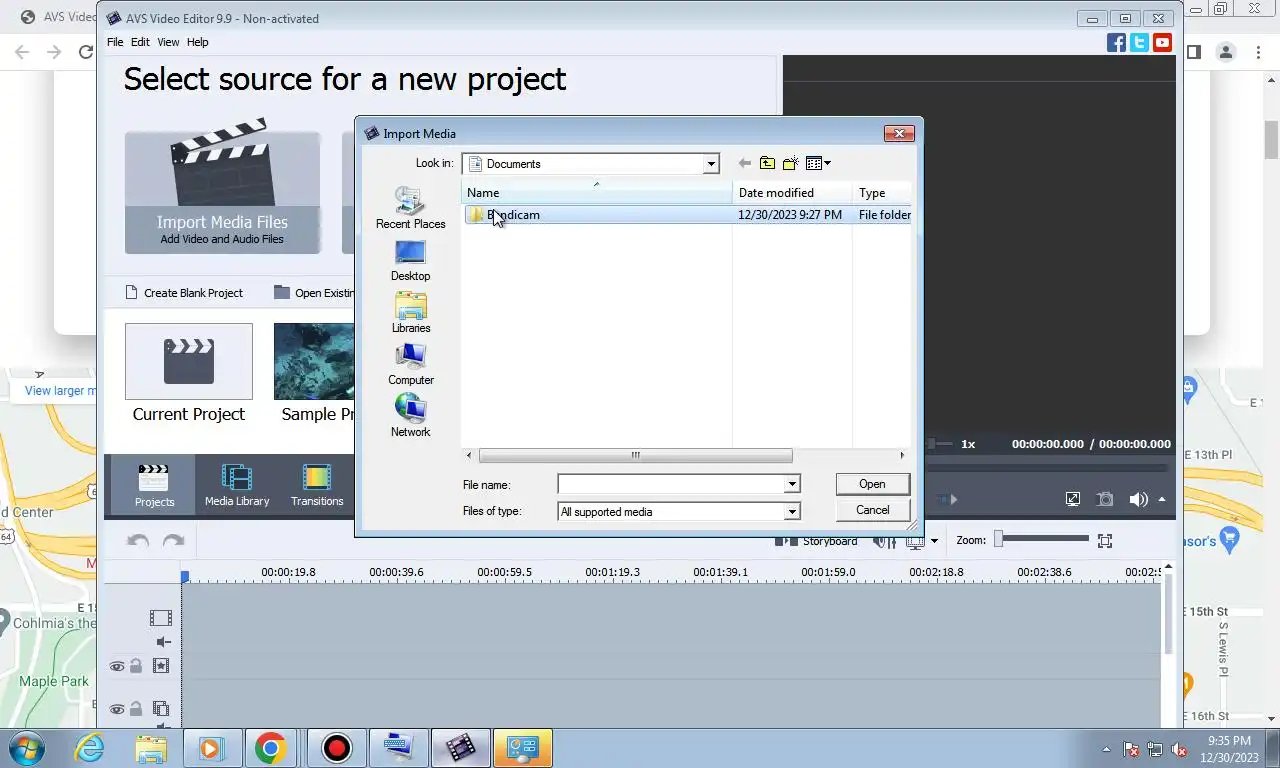Click the zoom-to-fit timeline icon

[1105, 541]
